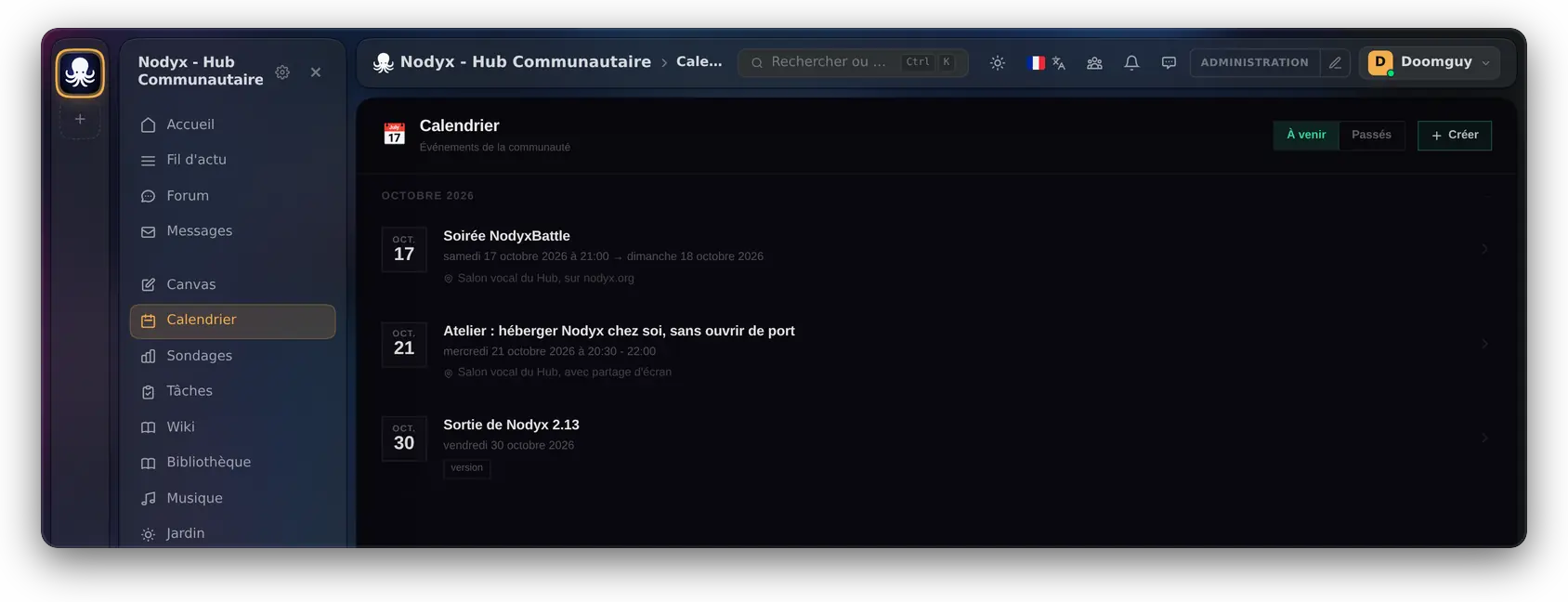Add a new hub with plus button
This screenshot has width=1568, height=602.
tap(80, 119)
